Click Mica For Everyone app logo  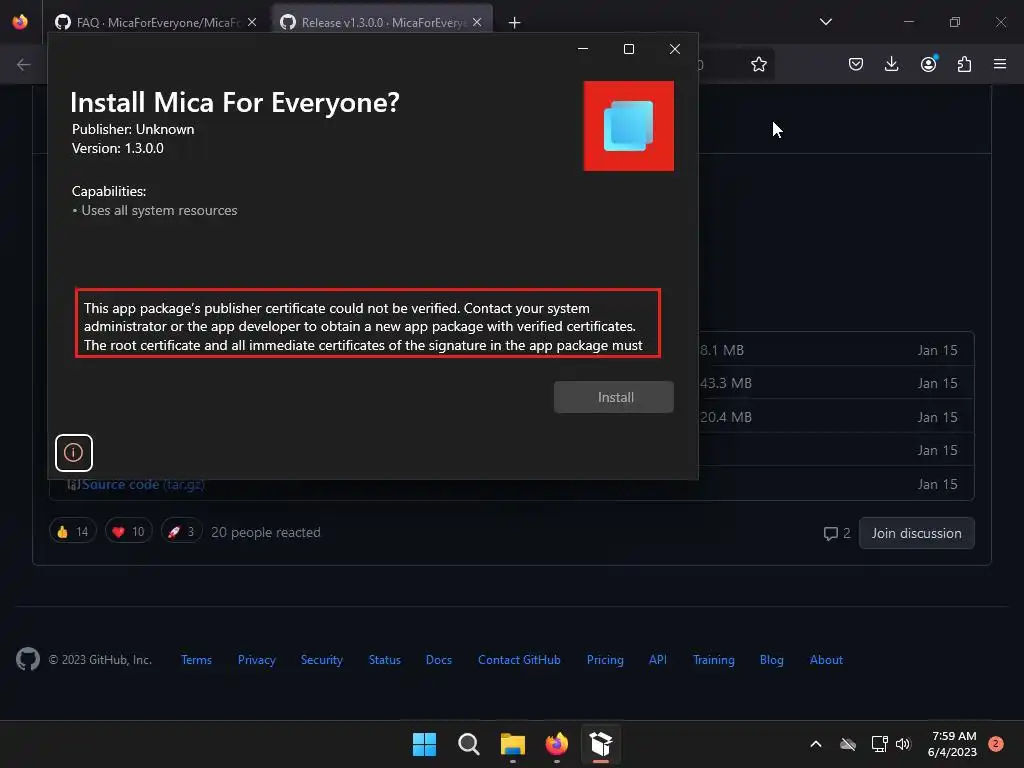[628, 126]
